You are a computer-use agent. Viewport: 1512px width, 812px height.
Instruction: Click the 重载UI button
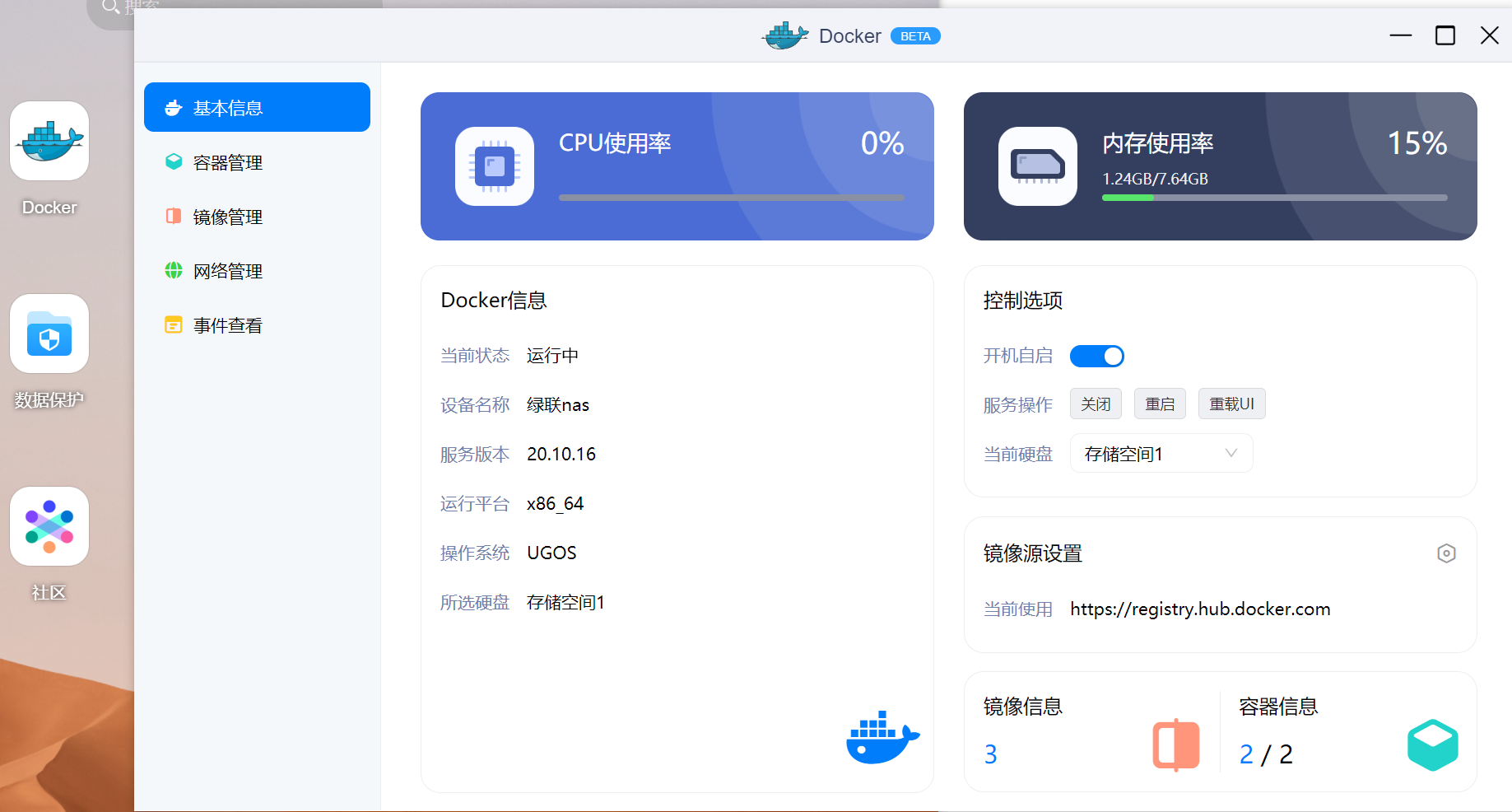tap(1231, 404)
